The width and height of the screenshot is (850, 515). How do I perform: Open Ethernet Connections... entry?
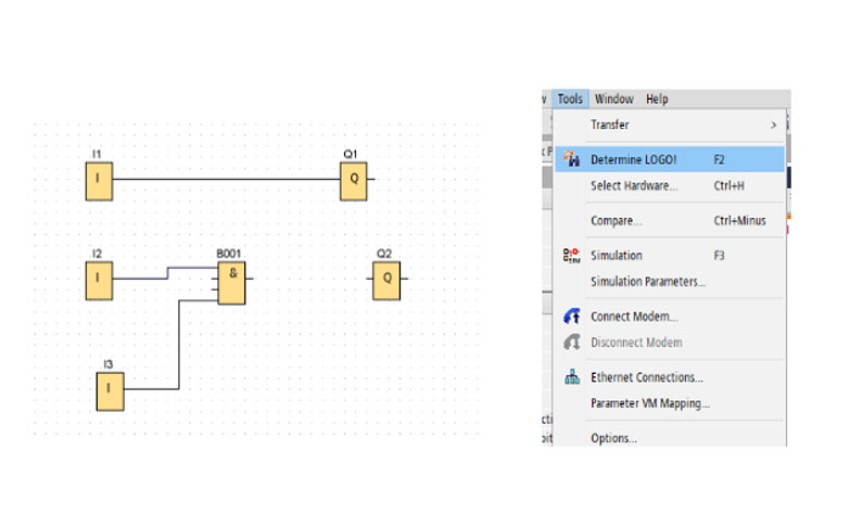(669, 377)
